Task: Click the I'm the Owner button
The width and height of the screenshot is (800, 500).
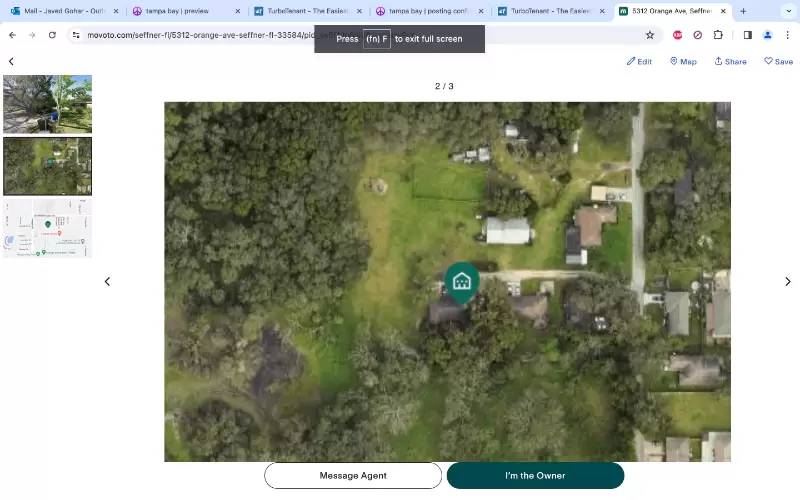Action: point(535,476)
